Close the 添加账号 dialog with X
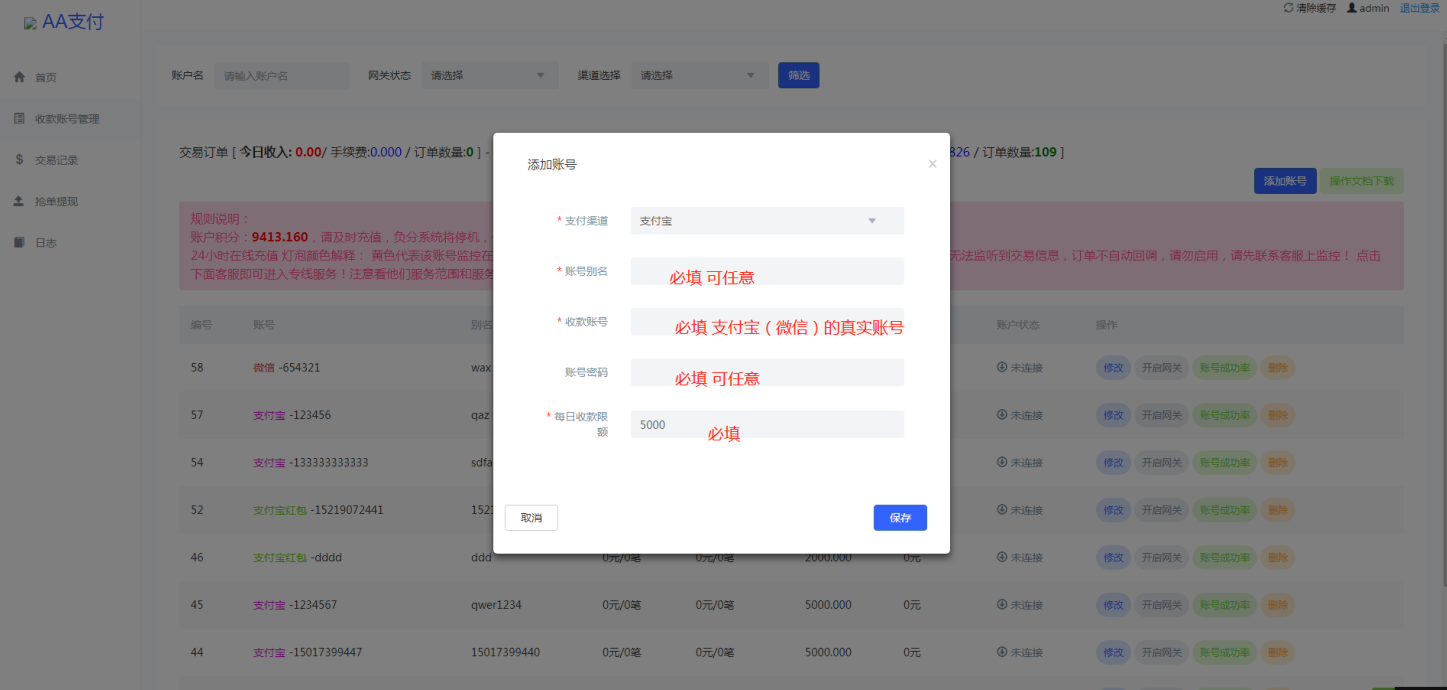 tap(932, 164)
